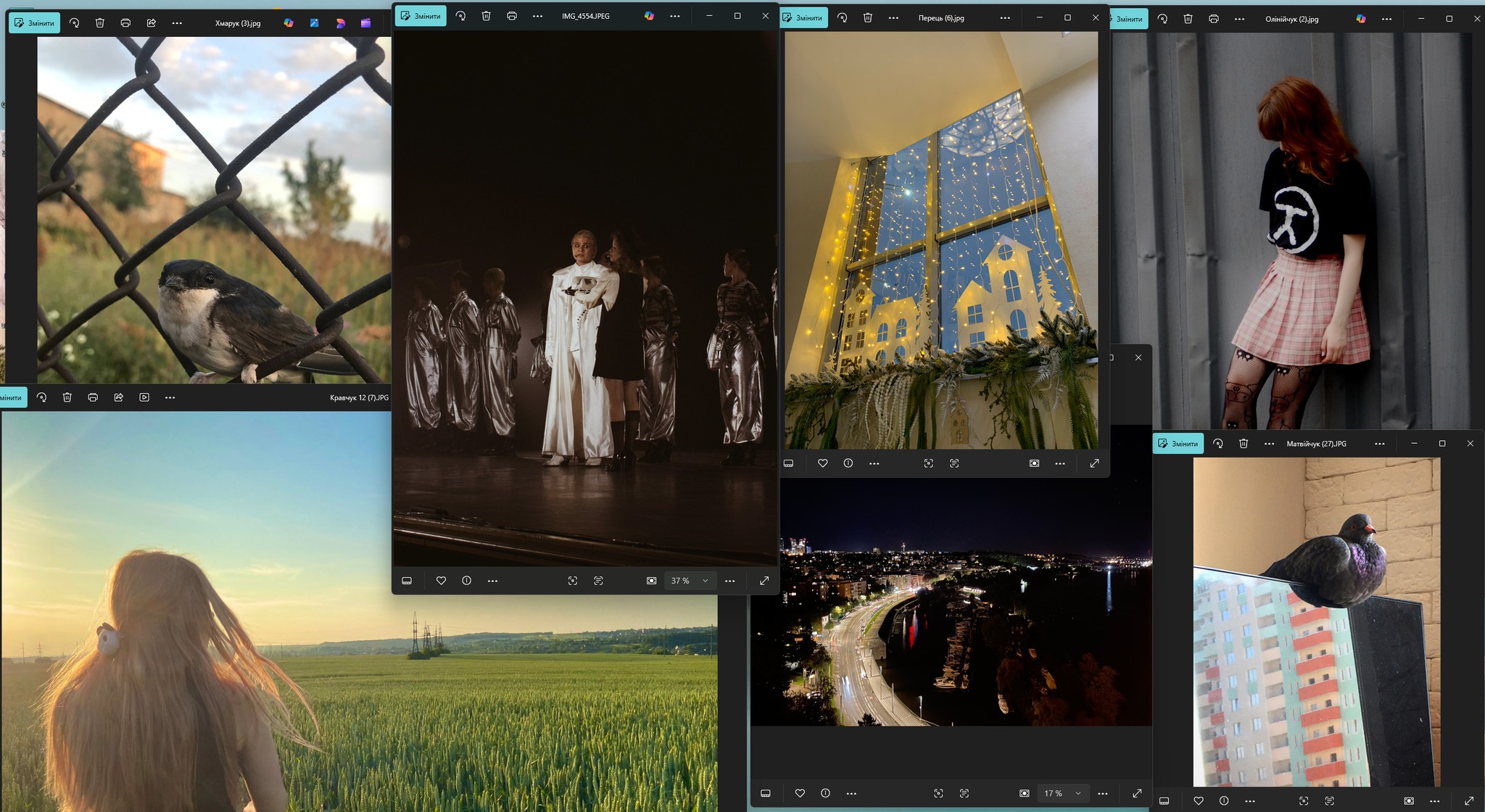Print the Хмарук (3).jpg photo

click(125, 23)
